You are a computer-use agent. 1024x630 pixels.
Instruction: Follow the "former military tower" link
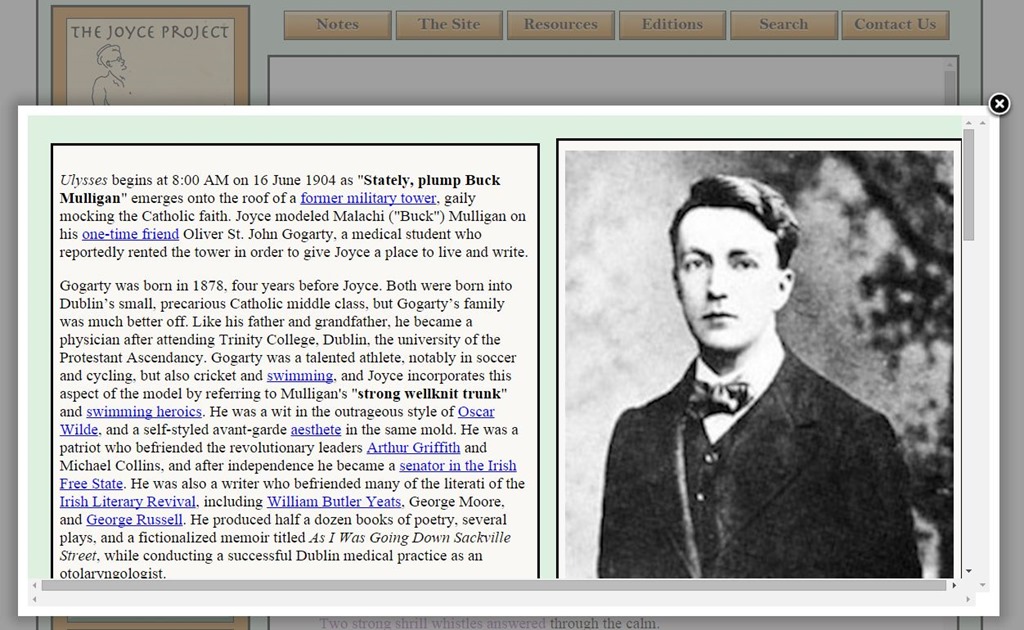click(369, 198)
